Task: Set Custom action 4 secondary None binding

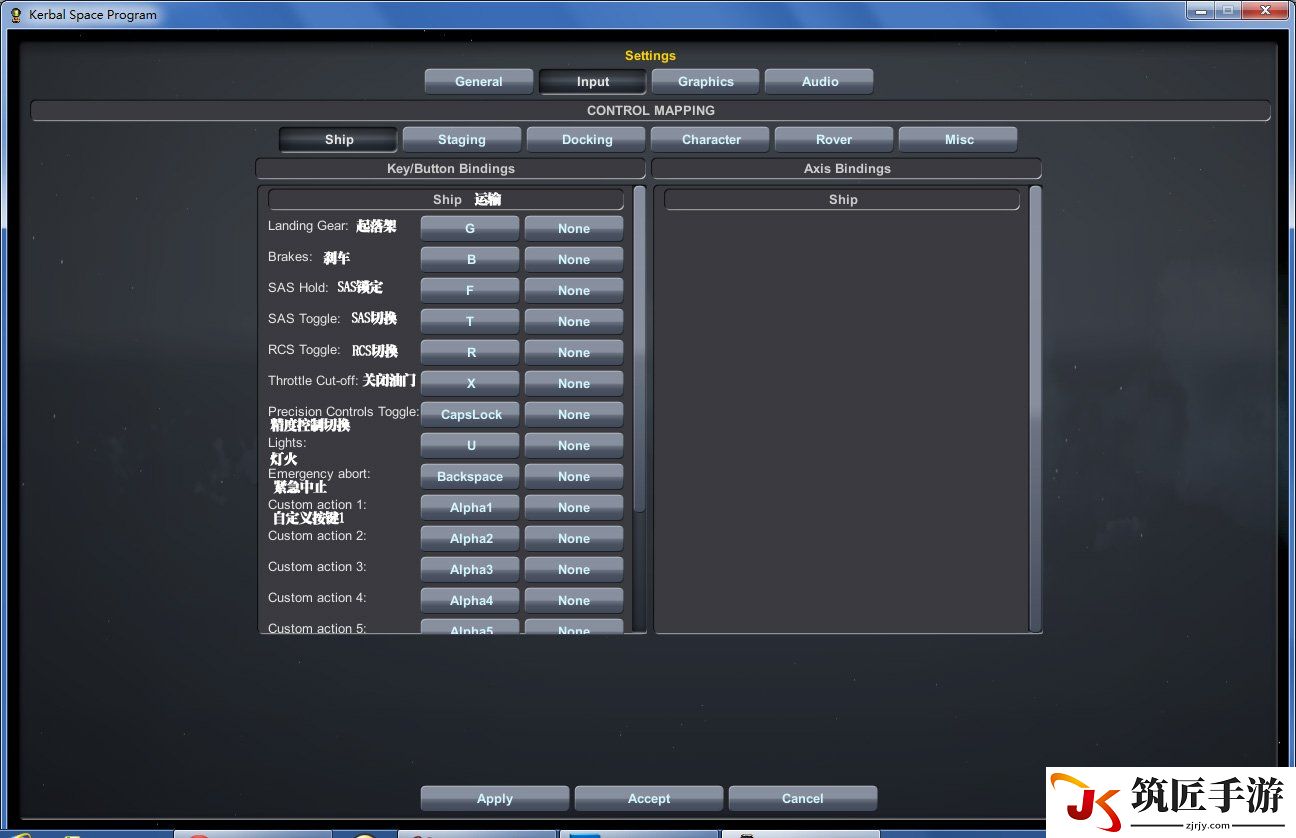Action: (574, 601)
